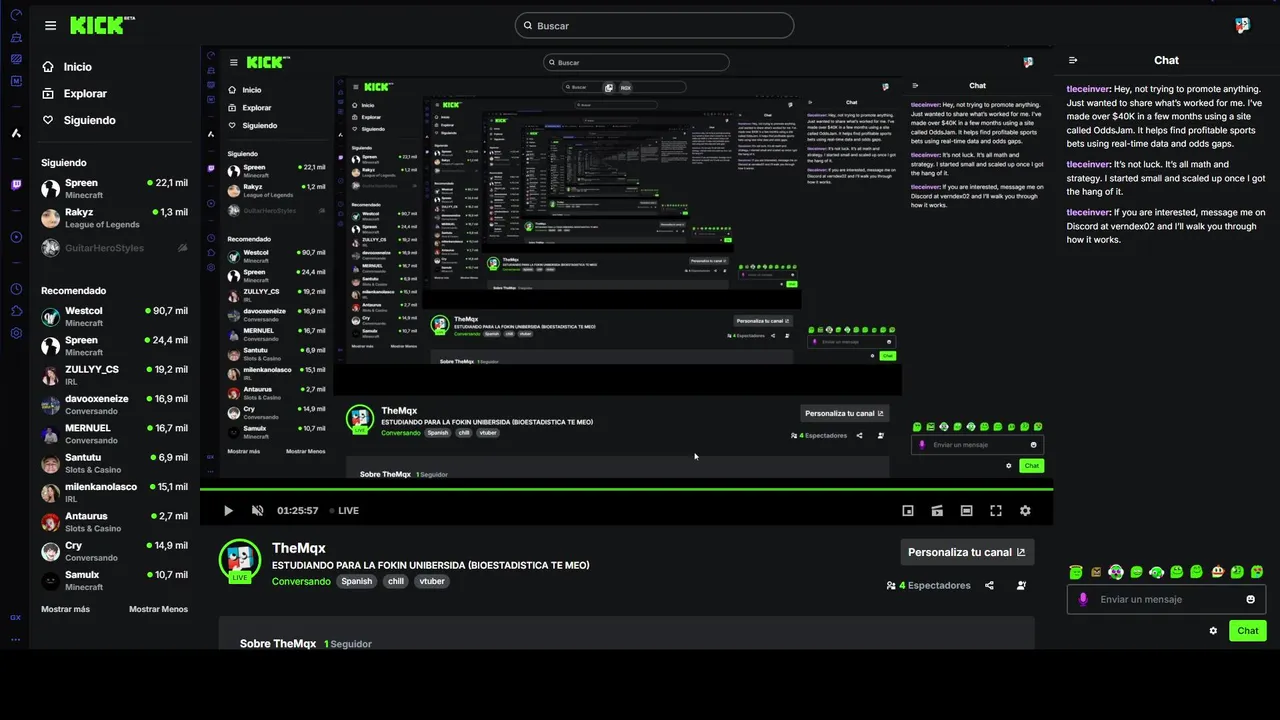The height and width of the screenshot is (720, 1280).
Task: Click TheMqx channel avatar
Action: pos(240,560)
